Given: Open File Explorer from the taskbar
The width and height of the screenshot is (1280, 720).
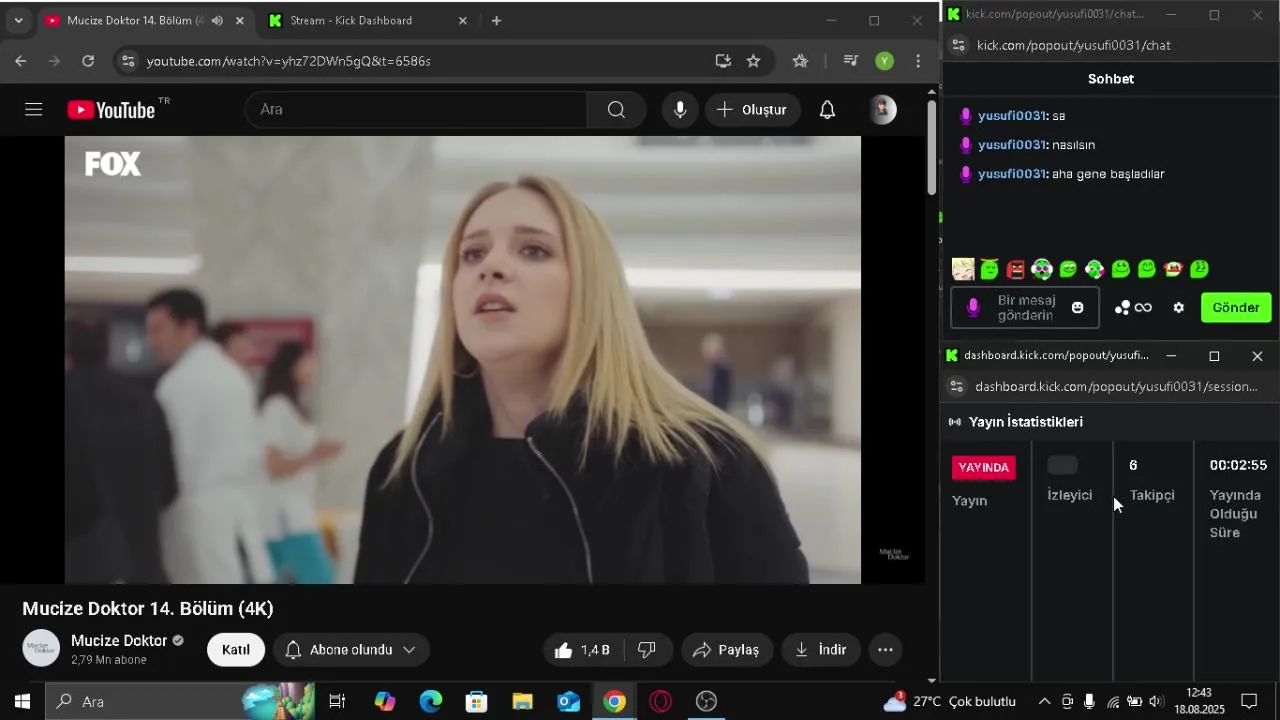Looking at the screenshot, I should 523,702.
